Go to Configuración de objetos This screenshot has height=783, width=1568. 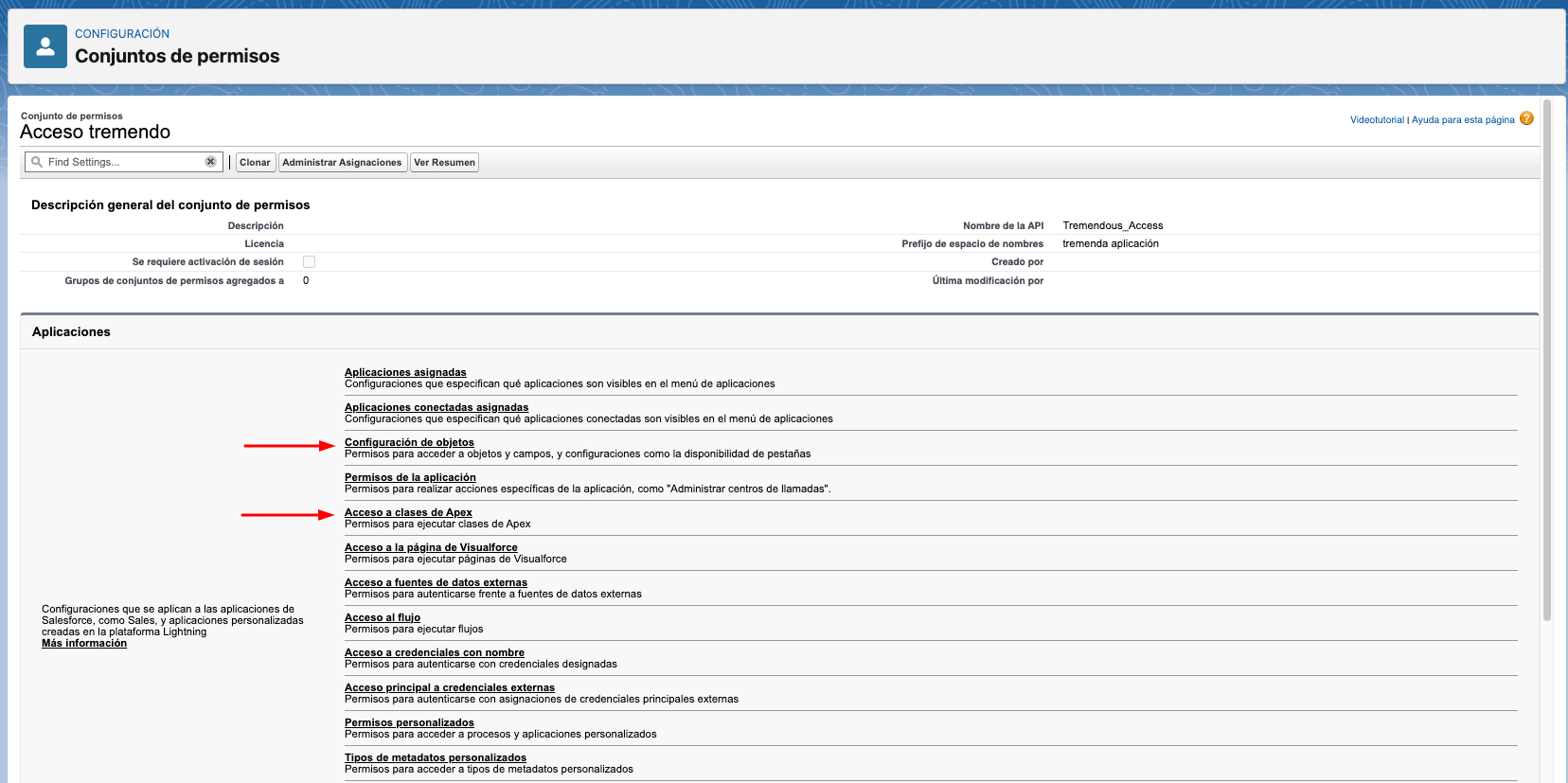(409, 442)
